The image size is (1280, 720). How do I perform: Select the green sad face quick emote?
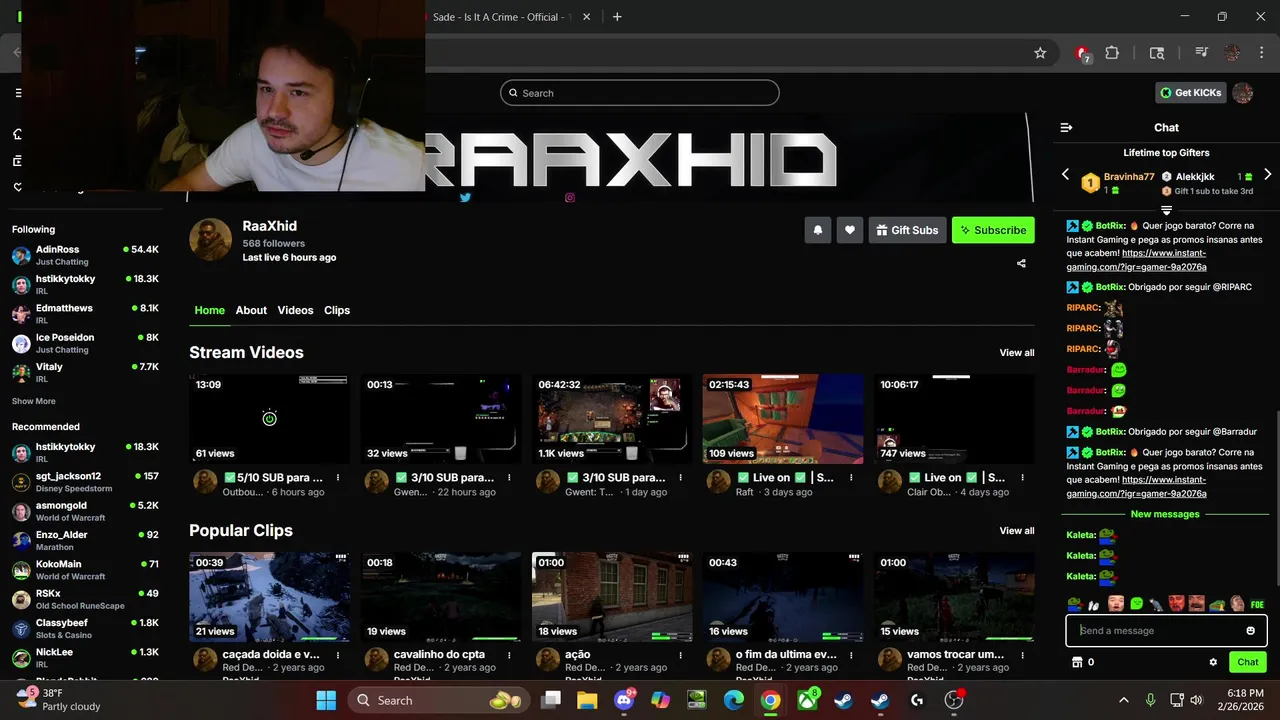click(x=1137, y=604)
